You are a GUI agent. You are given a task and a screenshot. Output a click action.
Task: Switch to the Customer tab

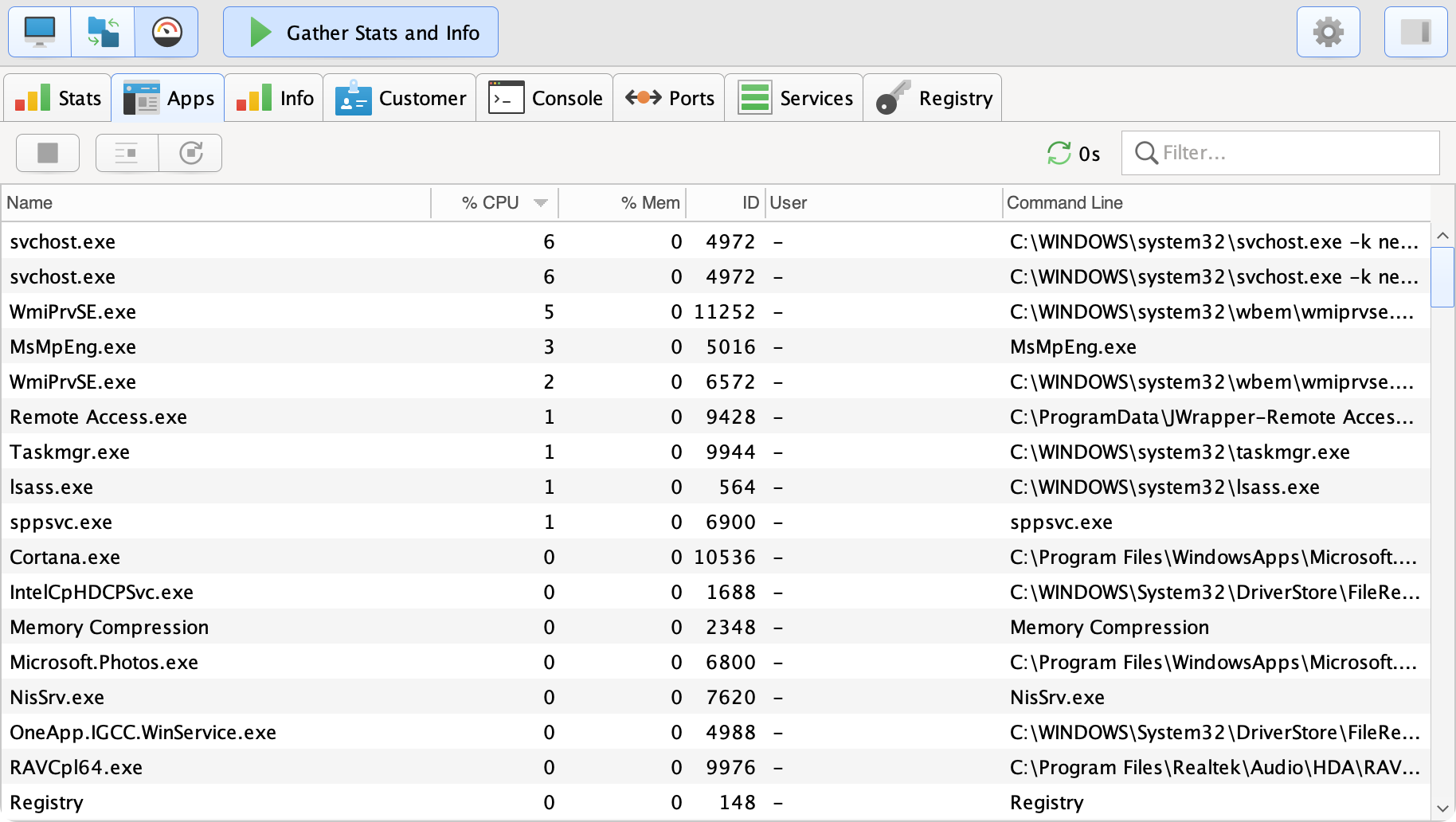pyautogui.click(x=400, y=98)
